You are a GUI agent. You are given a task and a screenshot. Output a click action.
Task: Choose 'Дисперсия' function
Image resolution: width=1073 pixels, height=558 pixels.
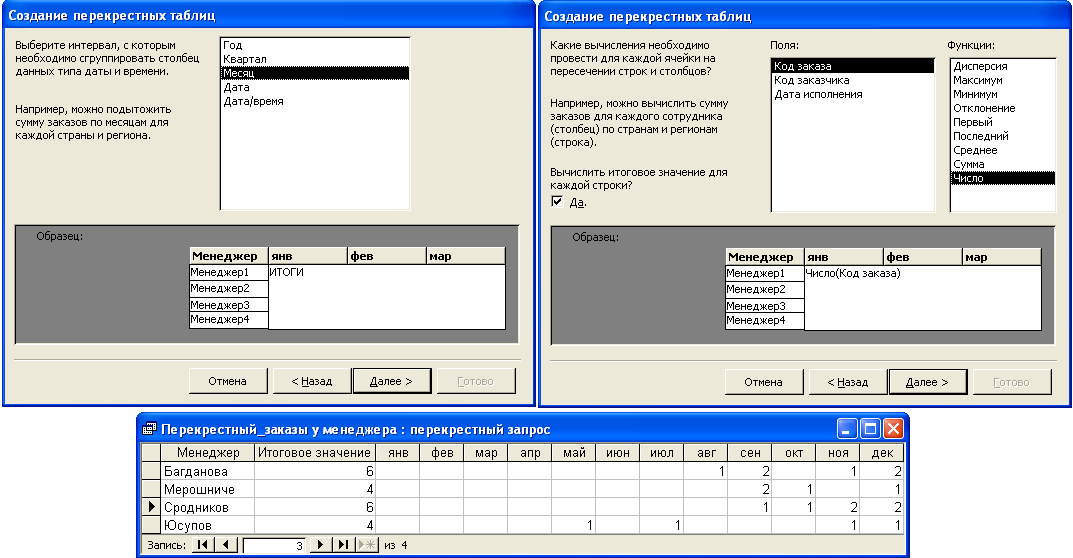[1003, 66]
